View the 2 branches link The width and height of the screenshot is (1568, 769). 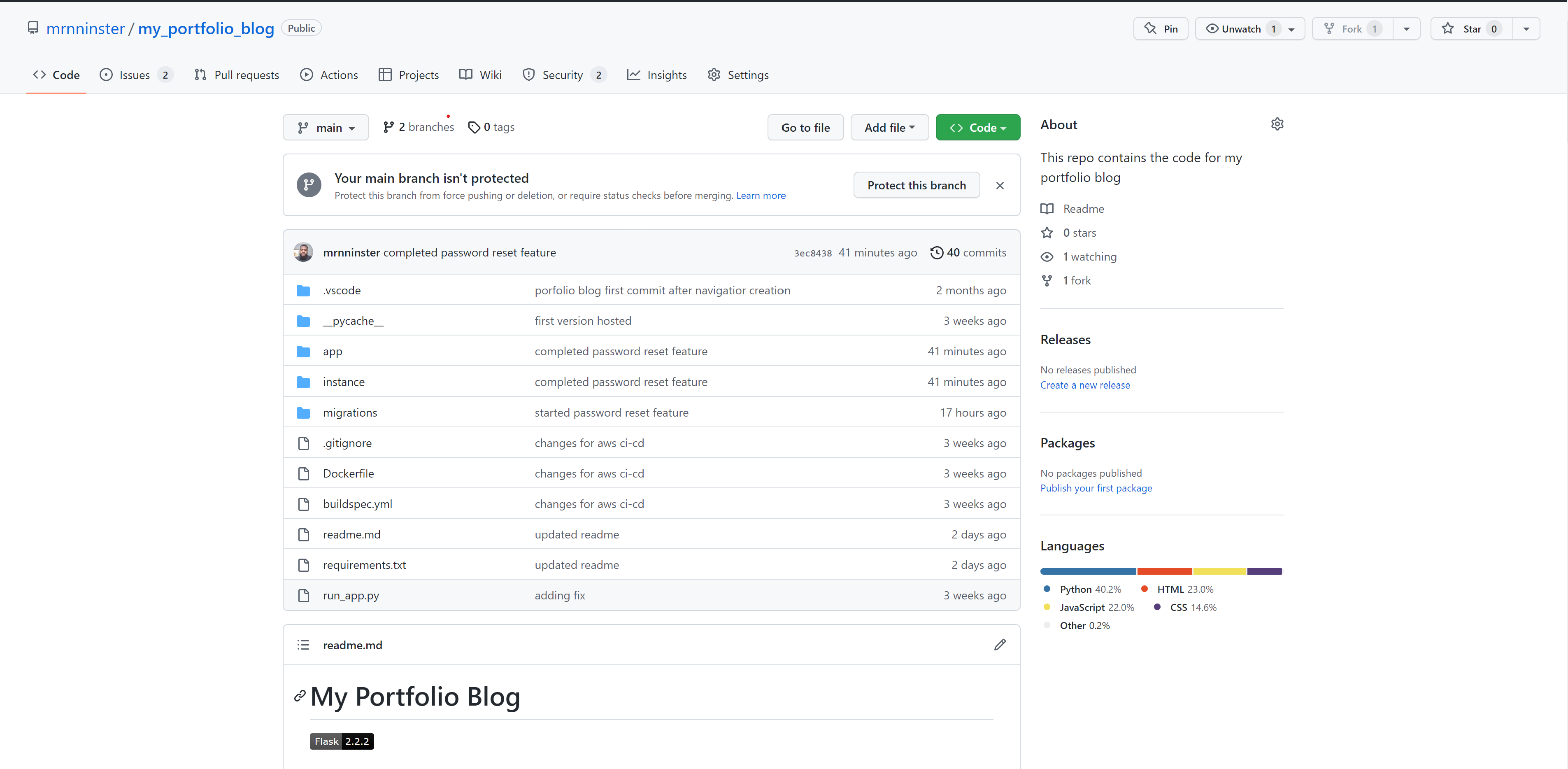(x=419, y=127)
